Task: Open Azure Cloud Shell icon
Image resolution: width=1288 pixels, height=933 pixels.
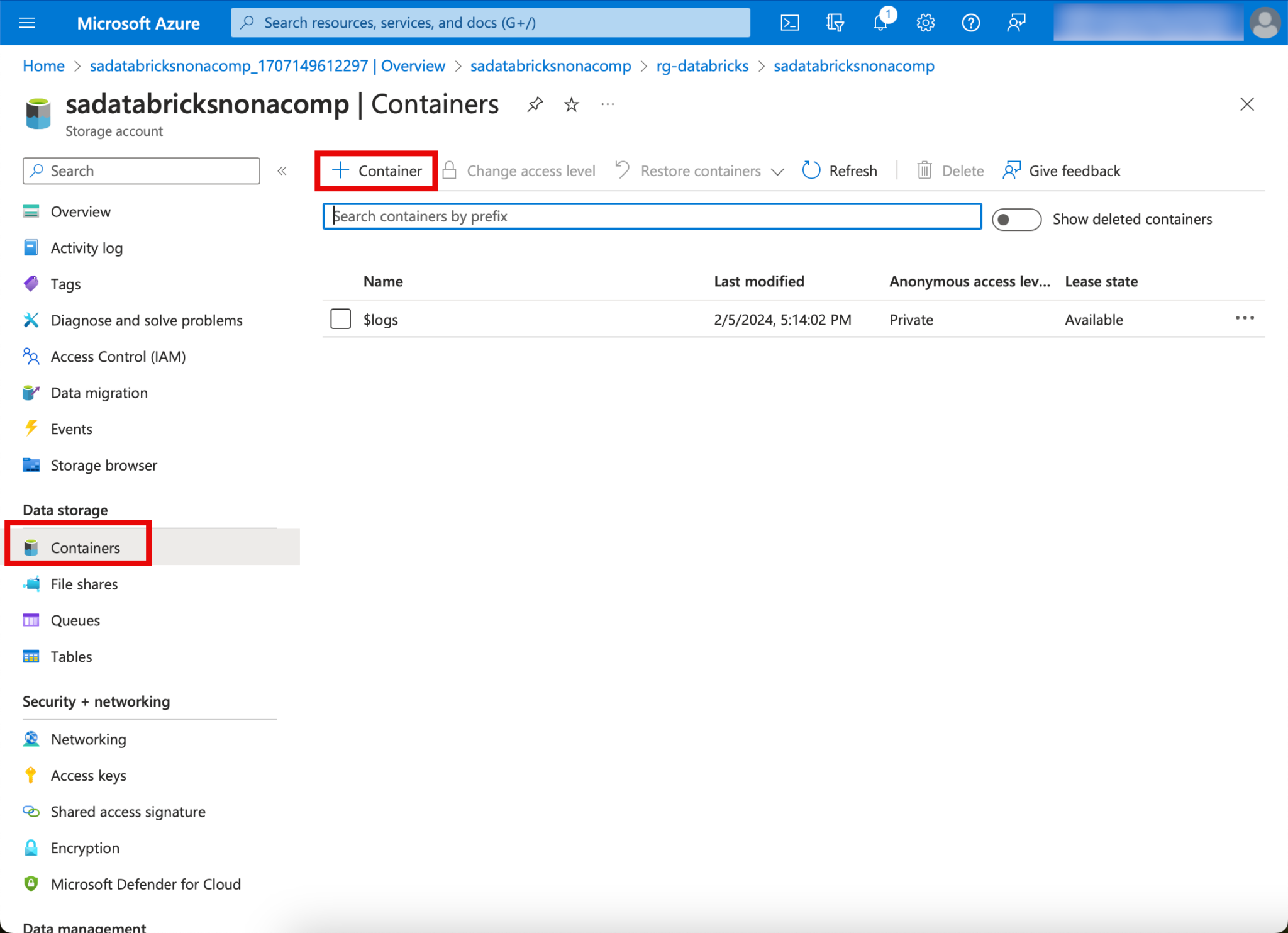Action: pos(789,23)
